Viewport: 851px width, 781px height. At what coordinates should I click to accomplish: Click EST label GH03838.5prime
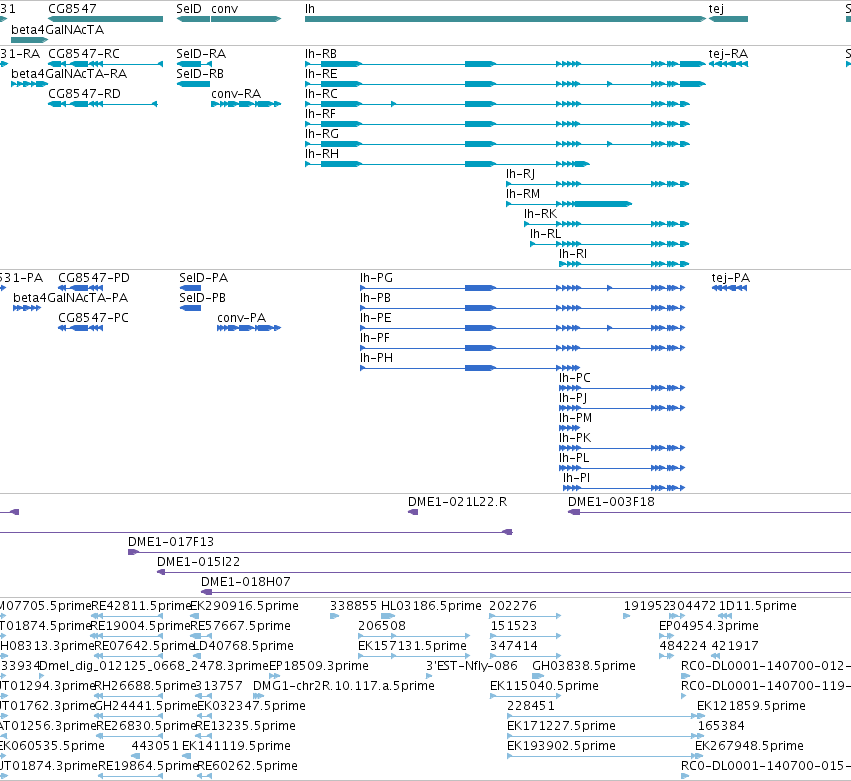pos(584,666)
